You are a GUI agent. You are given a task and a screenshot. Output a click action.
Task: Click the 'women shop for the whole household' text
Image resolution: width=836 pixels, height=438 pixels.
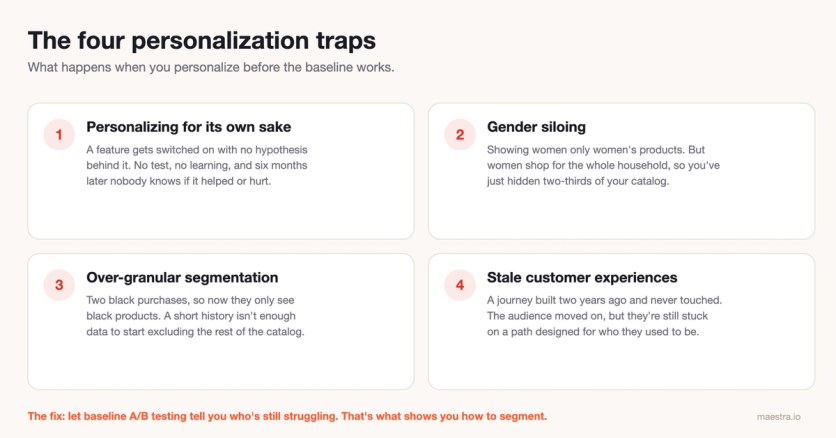click(x=603, y=165)
